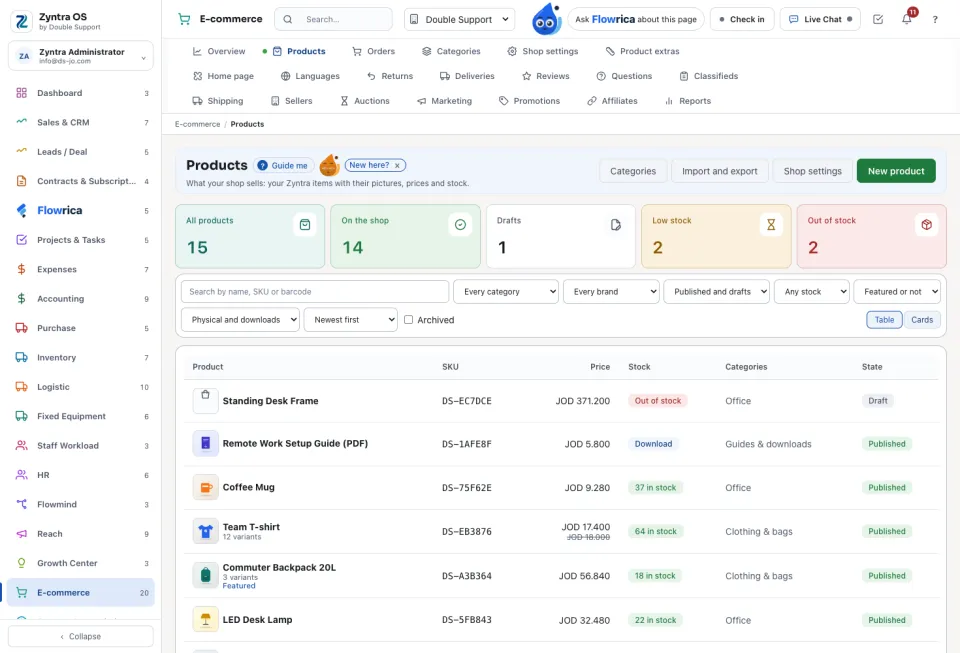Viewport: 960px width, 653px height.
Task: Click the document icon on Drafts card
Action: (616, 225)
